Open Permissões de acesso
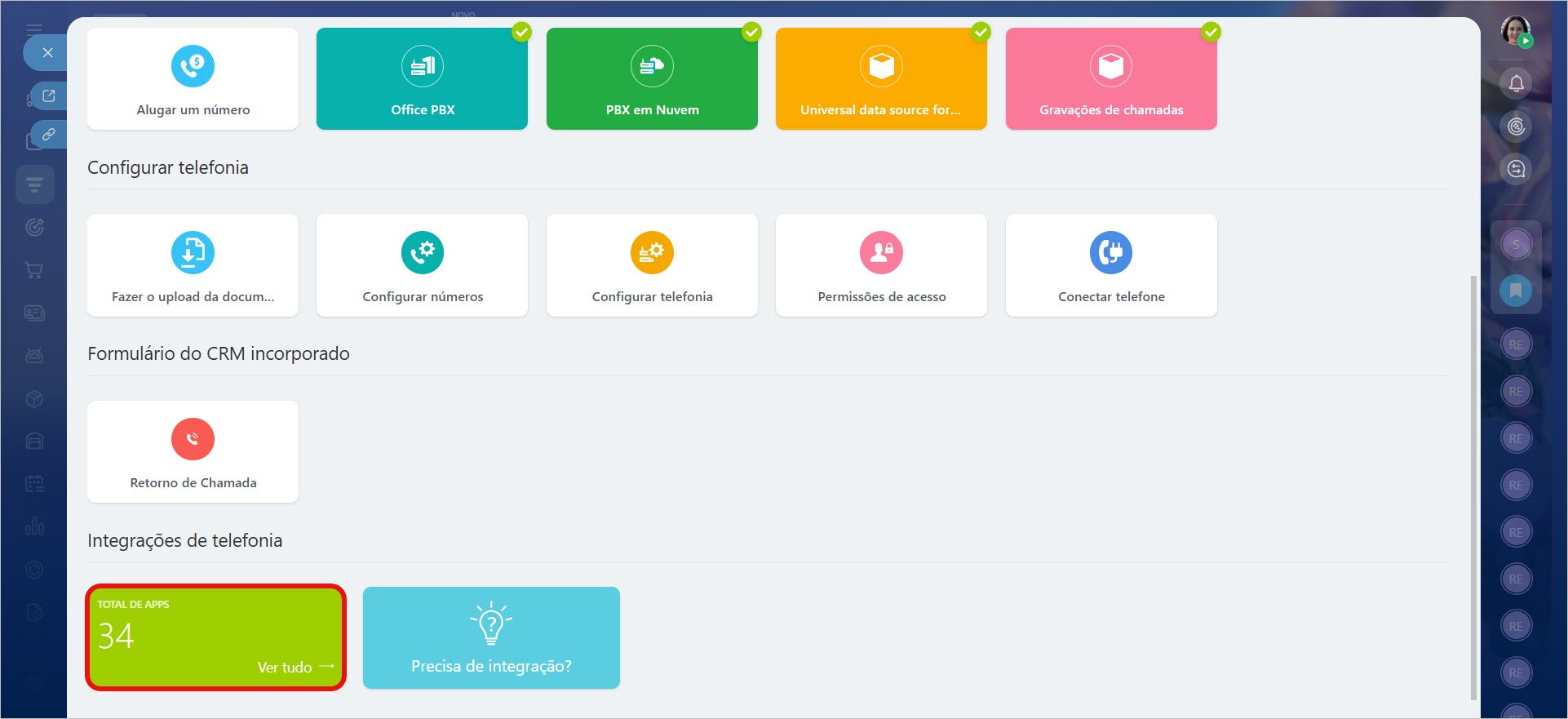The image size is (1568, 719). (881, 265)
